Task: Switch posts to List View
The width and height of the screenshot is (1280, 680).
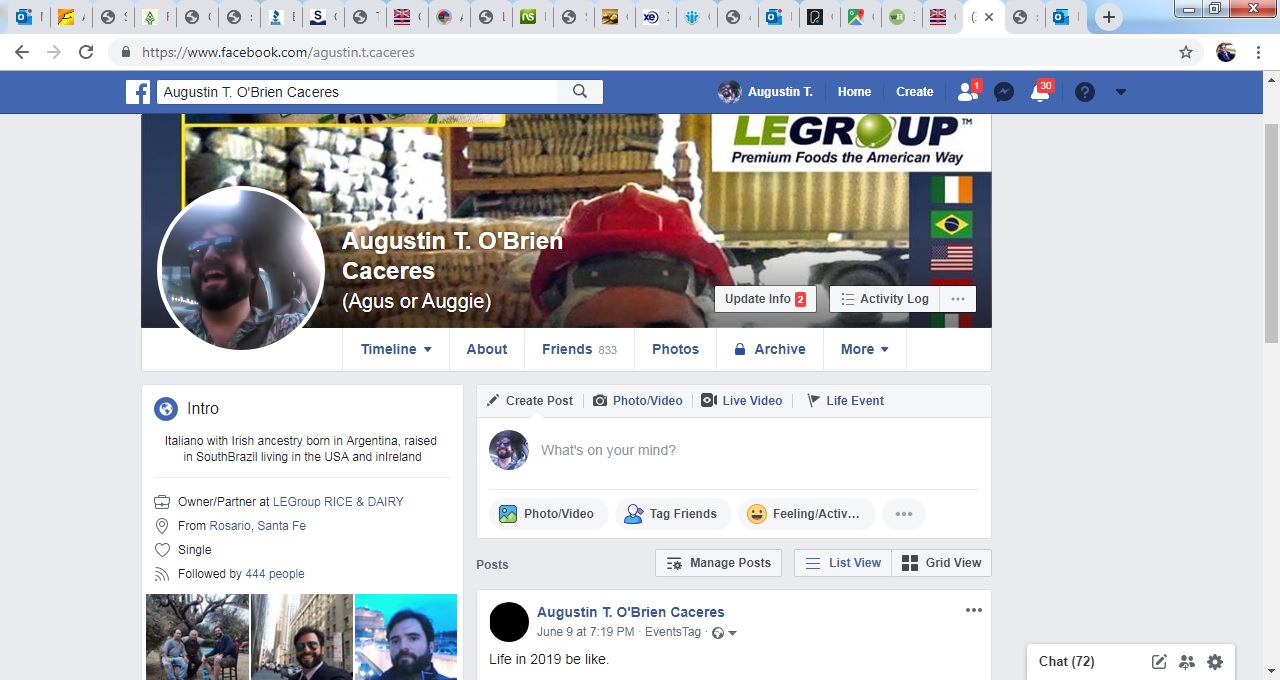Action: click(x=843, y=563)
